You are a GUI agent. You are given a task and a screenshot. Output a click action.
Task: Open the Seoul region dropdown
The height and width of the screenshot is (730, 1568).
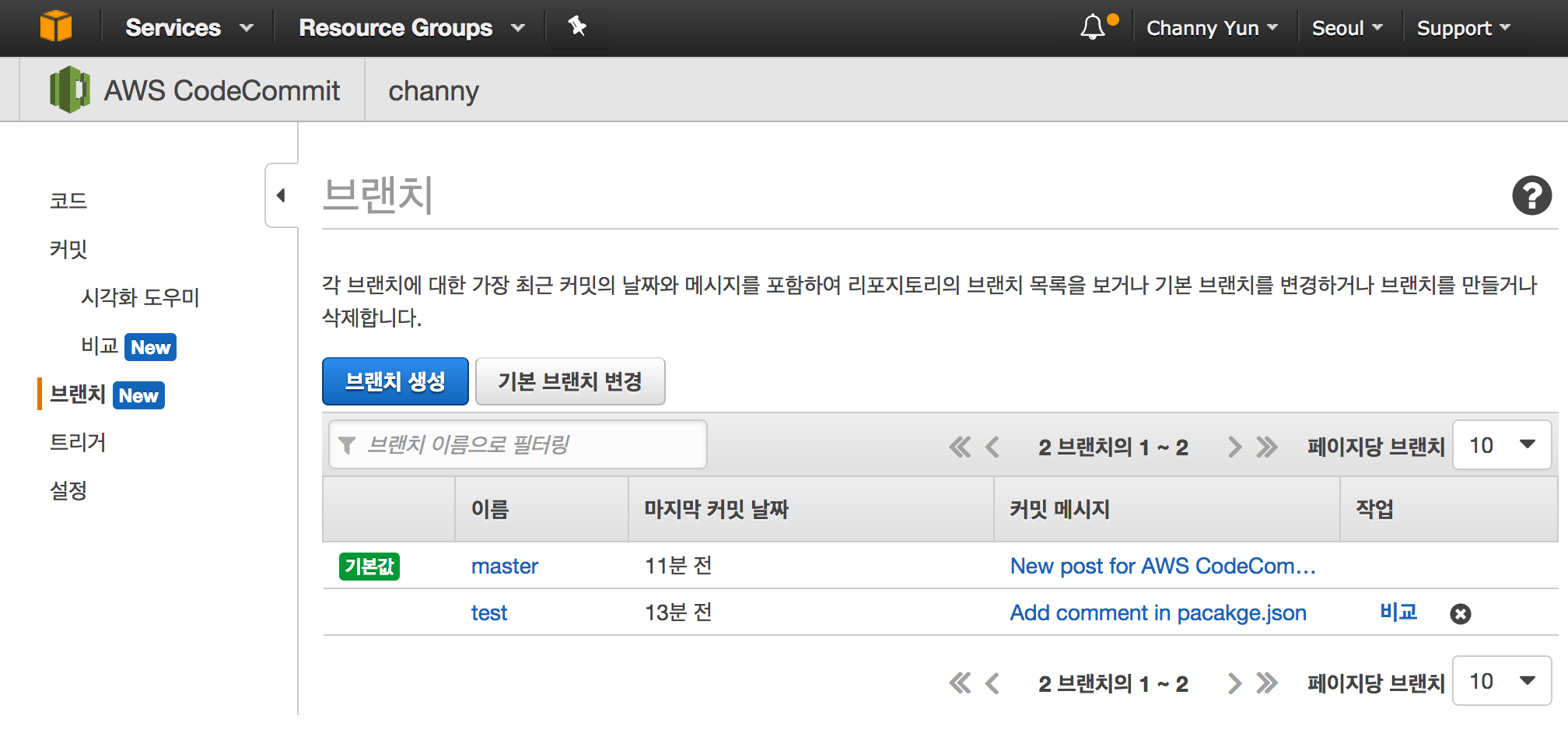point(1347,28)
